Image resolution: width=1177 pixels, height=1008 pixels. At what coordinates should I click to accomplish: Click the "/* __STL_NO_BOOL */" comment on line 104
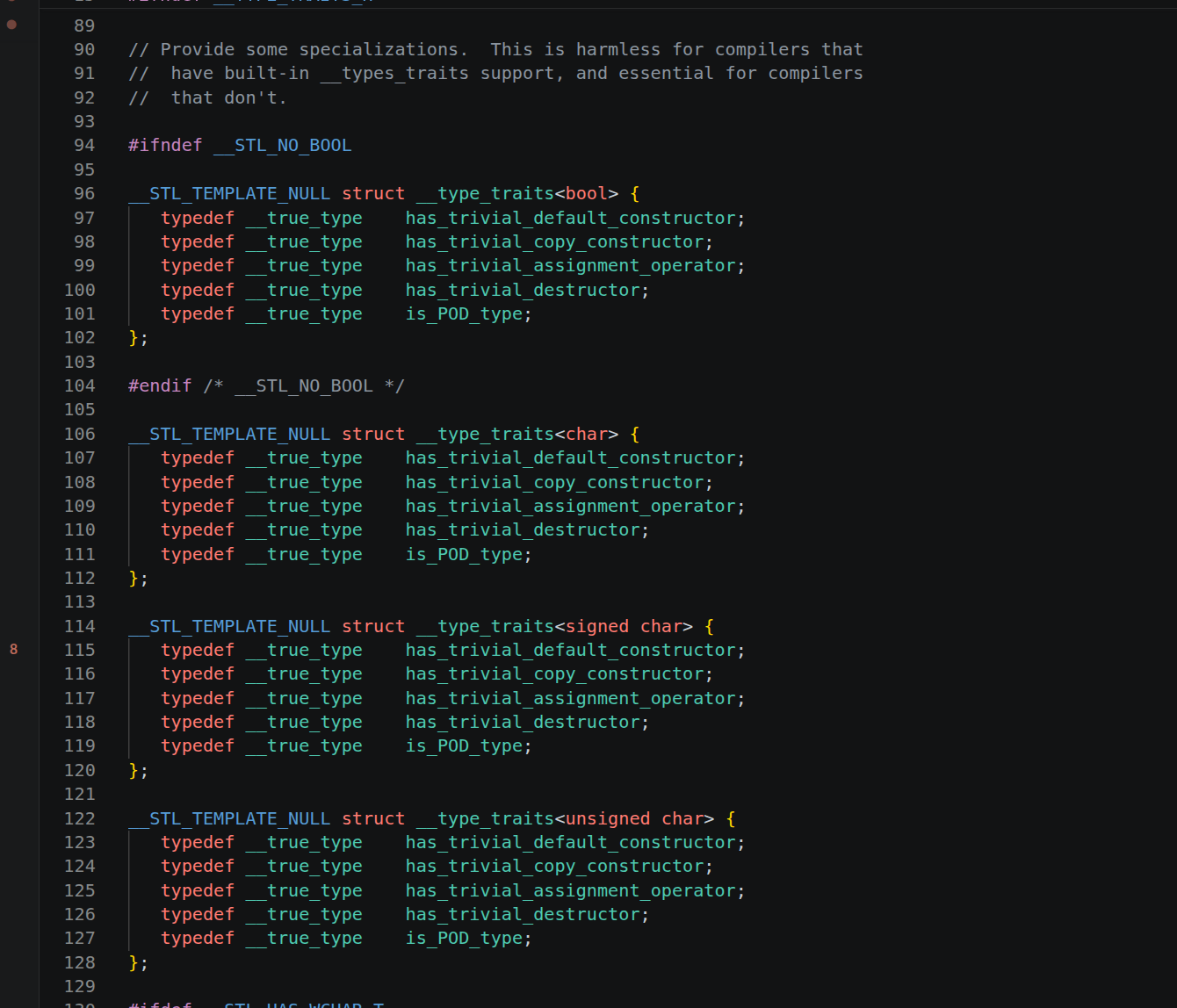point(304,385)
